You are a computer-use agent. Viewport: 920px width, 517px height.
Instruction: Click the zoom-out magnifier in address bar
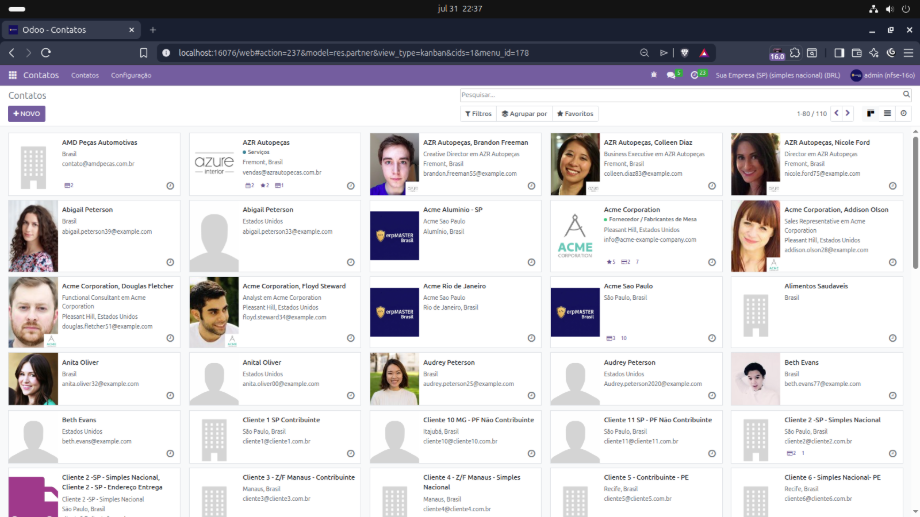point(644,53)
